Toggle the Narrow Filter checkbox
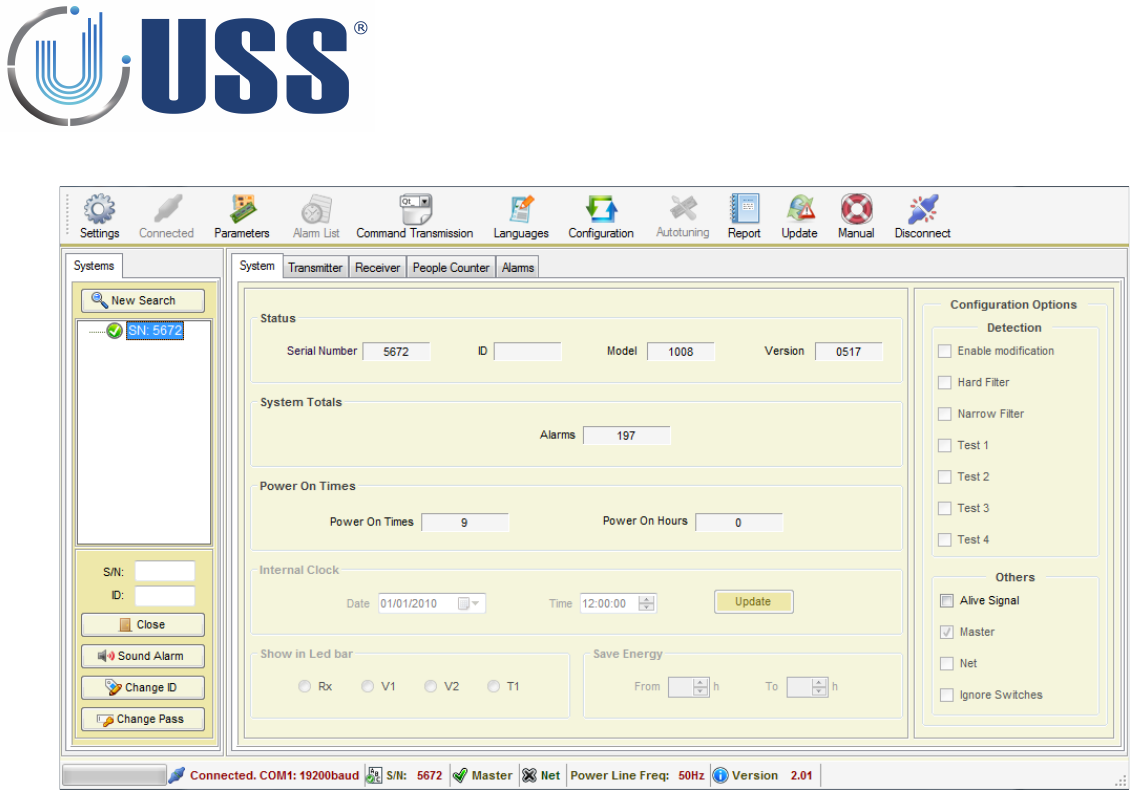The image size is (1130, 790). (x=945, y=414)
